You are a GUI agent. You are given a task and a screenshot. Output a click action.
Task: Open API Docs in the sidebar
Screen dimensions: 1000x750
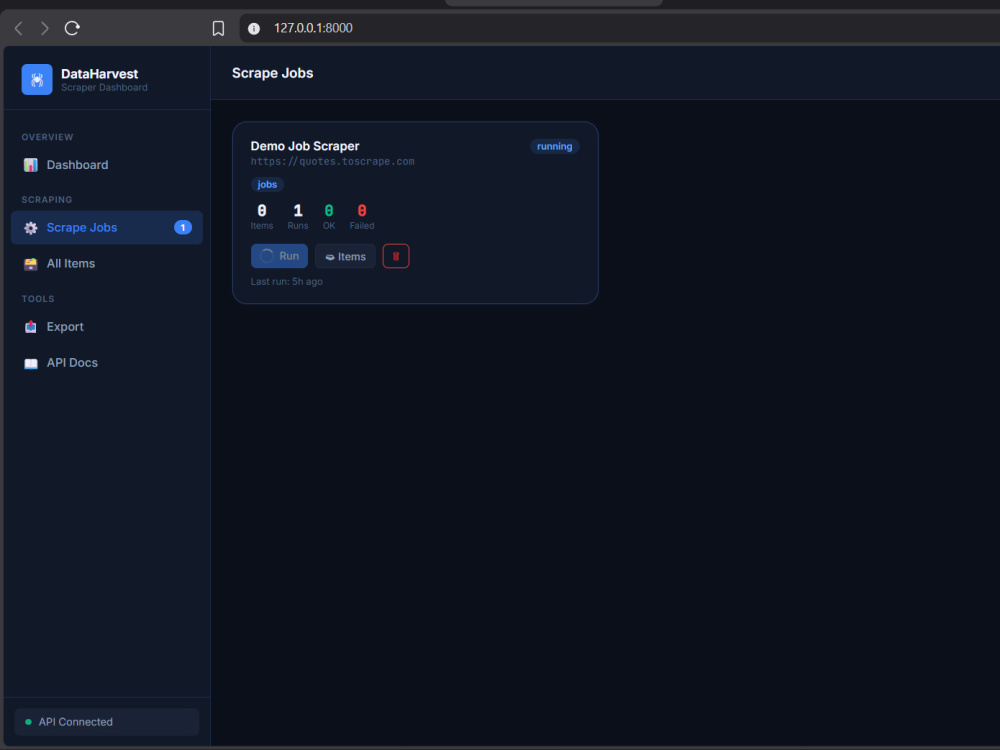[107, 363]
